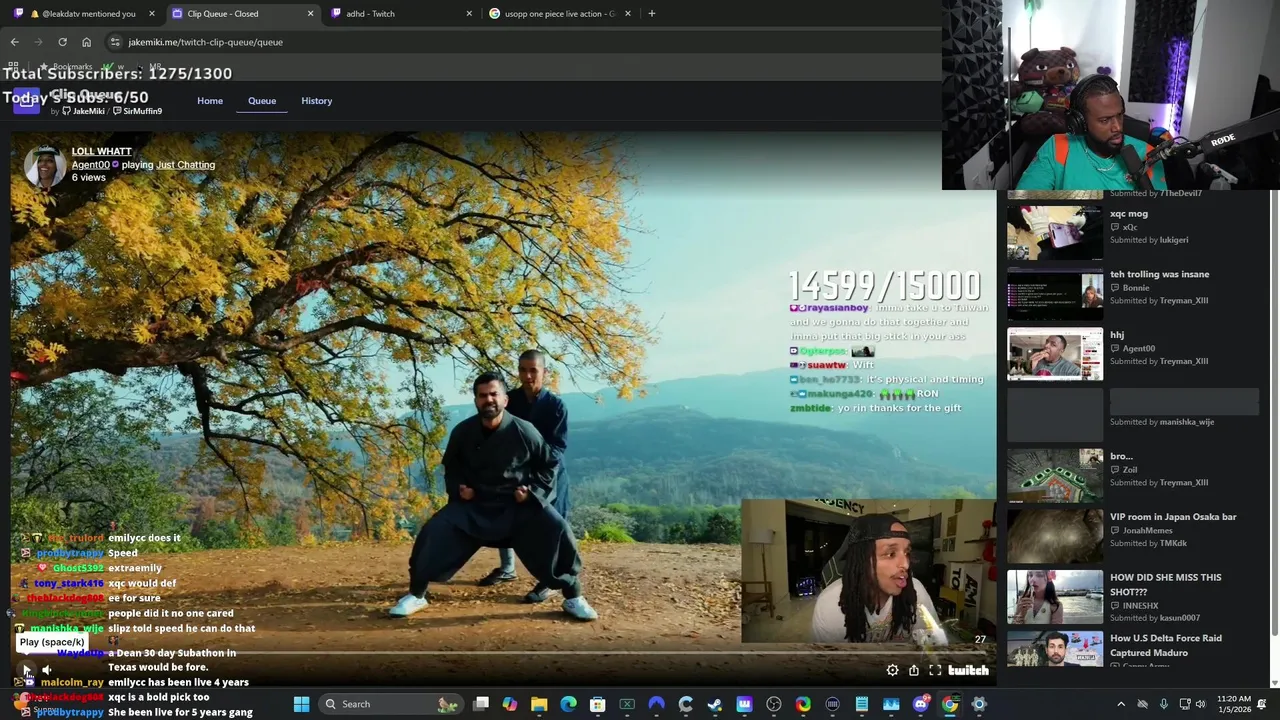Select the Queue navigation tab
The image size is (1280, 720).
pos(262,101)
